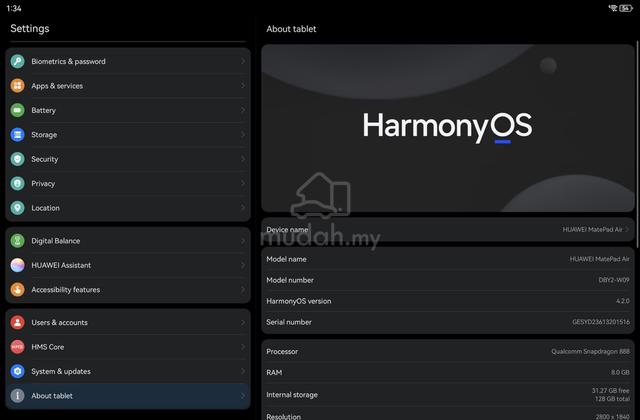Viewport: 640px width, 420px height.
Task: Tap the Biometrics & password key icon
Action: coord(18,61)
